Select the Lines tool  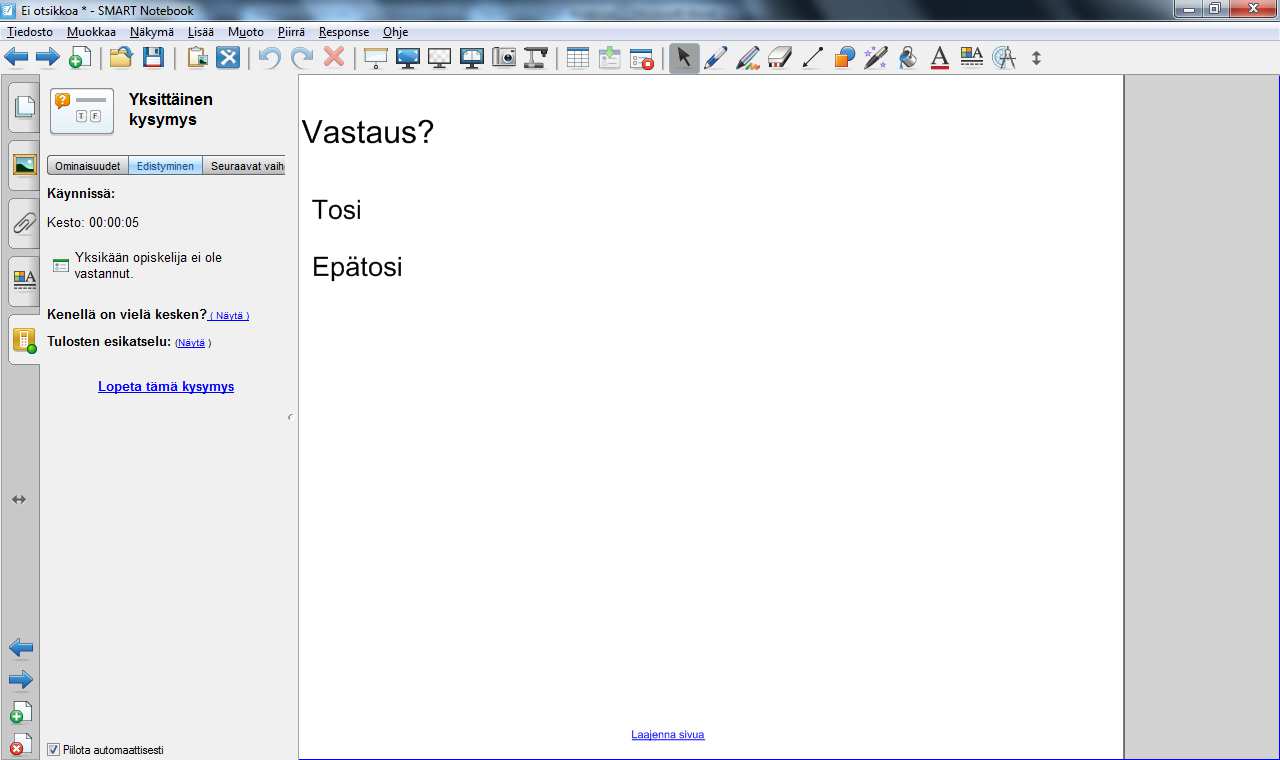pos(812,58)
